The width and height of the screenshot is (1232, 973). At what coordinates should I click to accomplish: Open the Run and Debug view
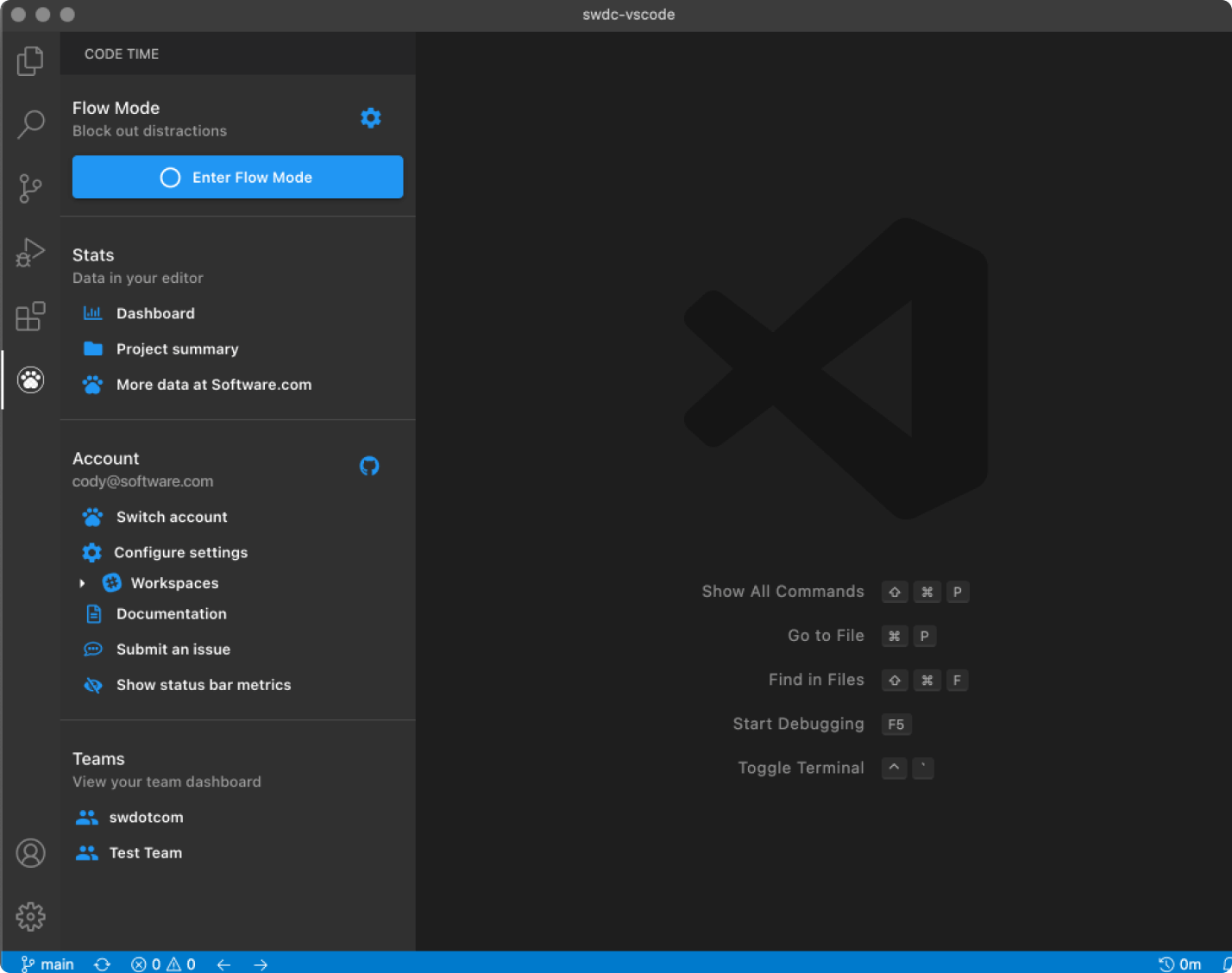[x=30, y=252]
